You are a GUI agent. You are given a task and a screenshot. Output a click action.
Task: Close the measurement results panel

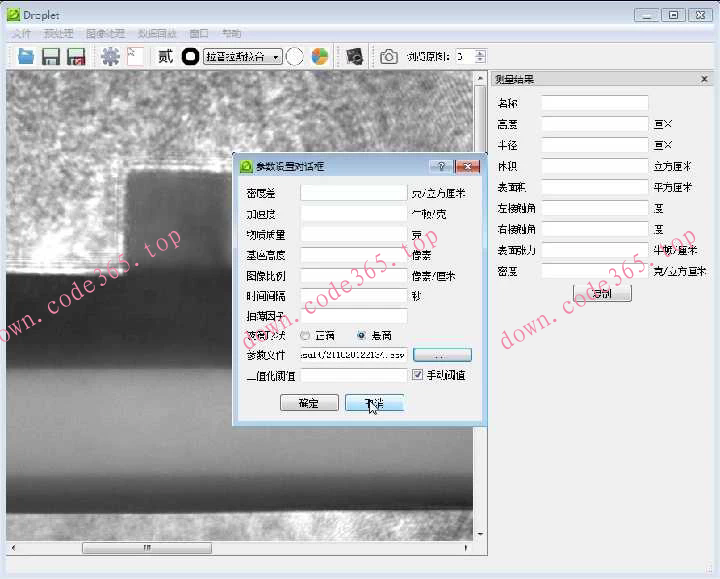[706, 80]
